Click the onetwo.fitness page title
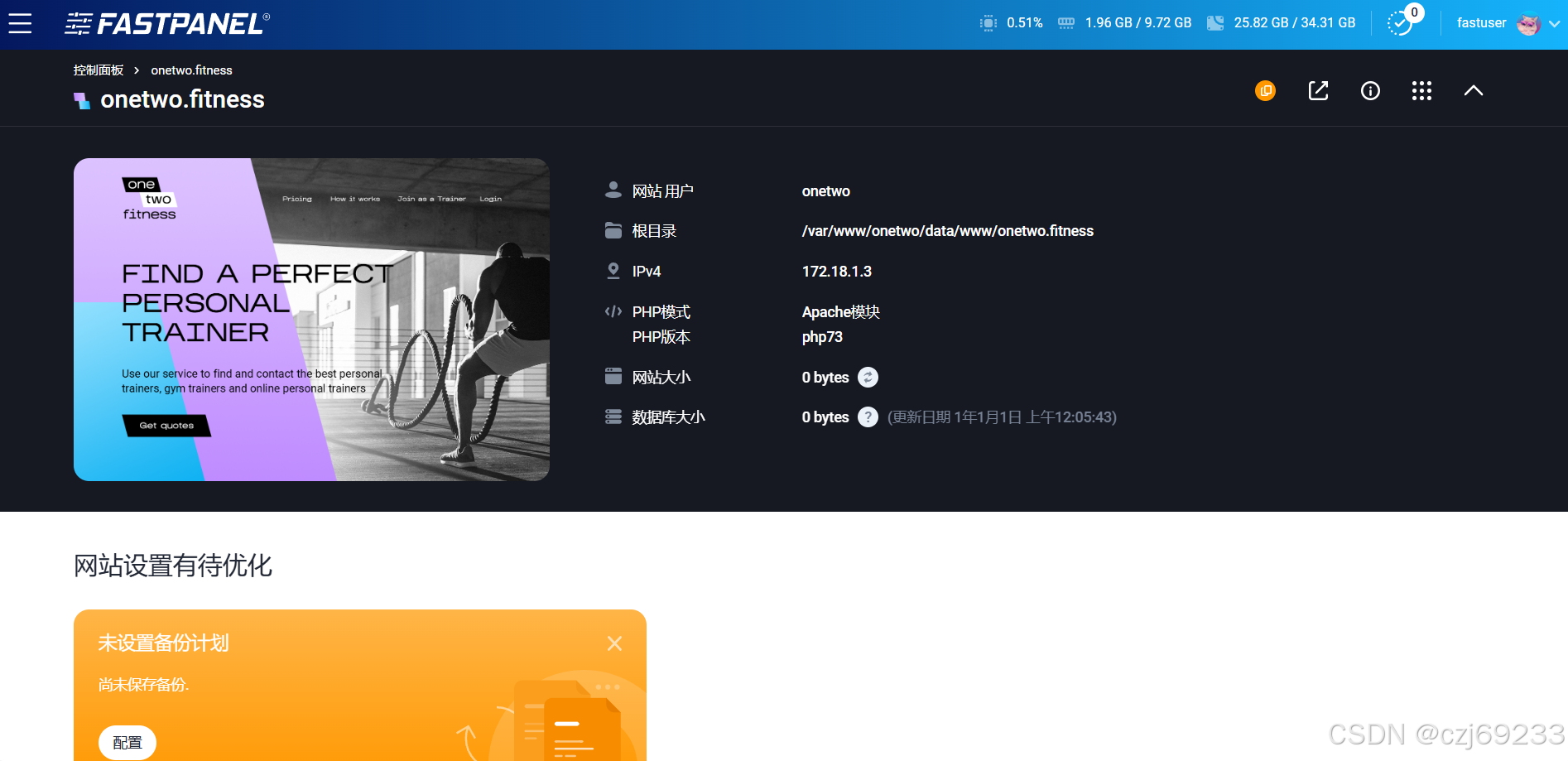This screenshot has width=1568, height=761. (182, 99)
